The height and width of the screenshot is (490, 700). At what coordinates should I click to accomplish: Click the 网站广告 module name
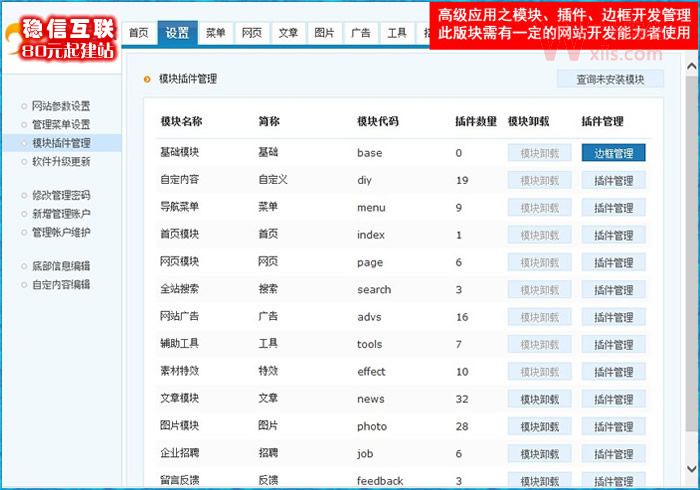coord(179,316)
